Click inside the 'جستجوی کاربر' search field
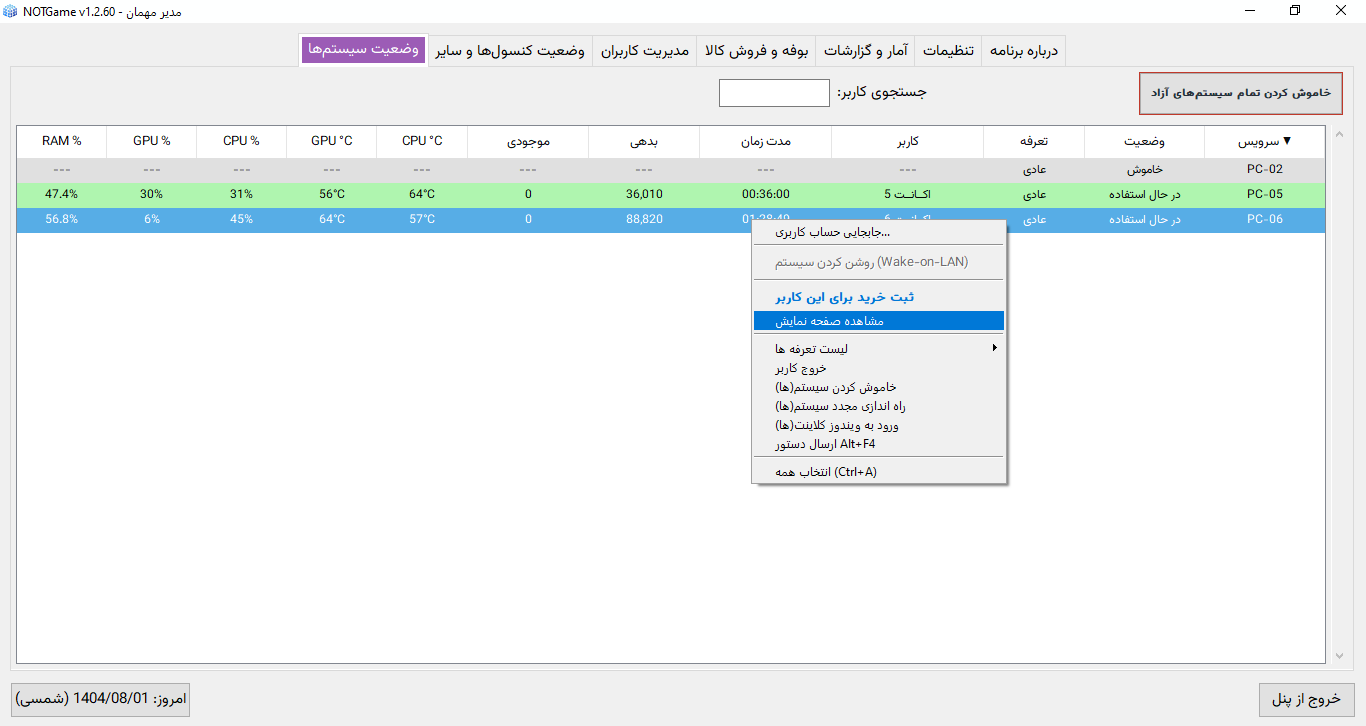Image resolution: width=1366 pixels, height=726 pixels. click(773, 92)
